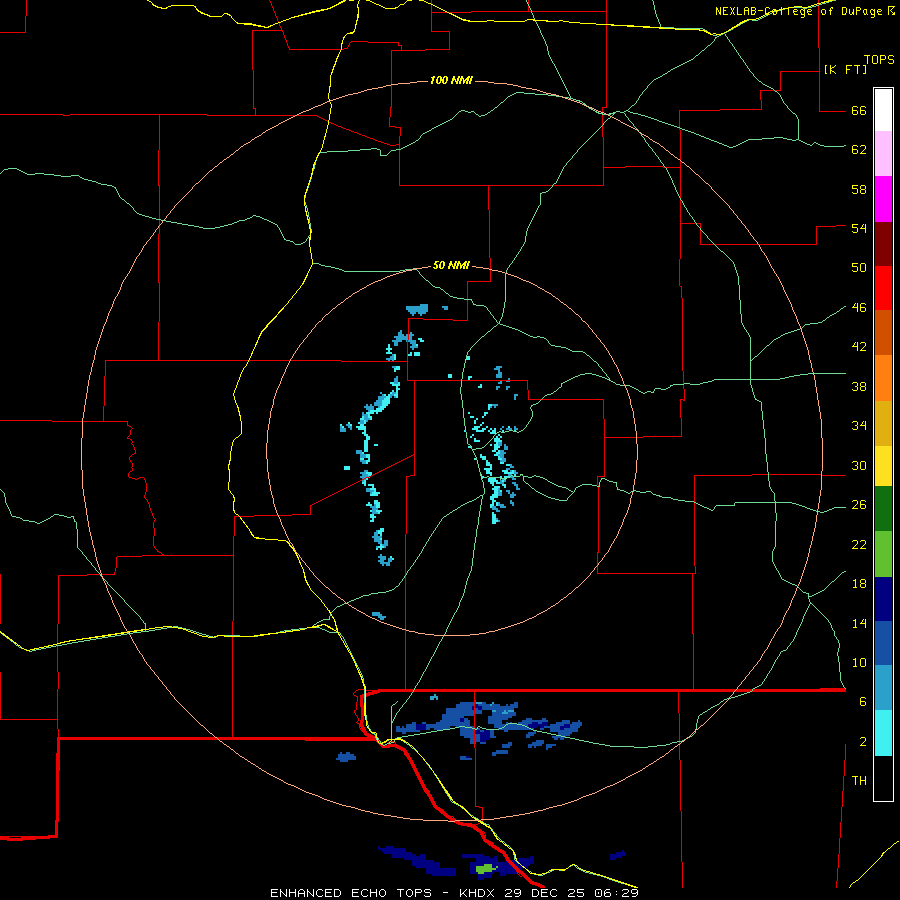This screenshot has height=900, width=900.
Task: Click the 6 value on the legend
Action: [x=862, y=701]
